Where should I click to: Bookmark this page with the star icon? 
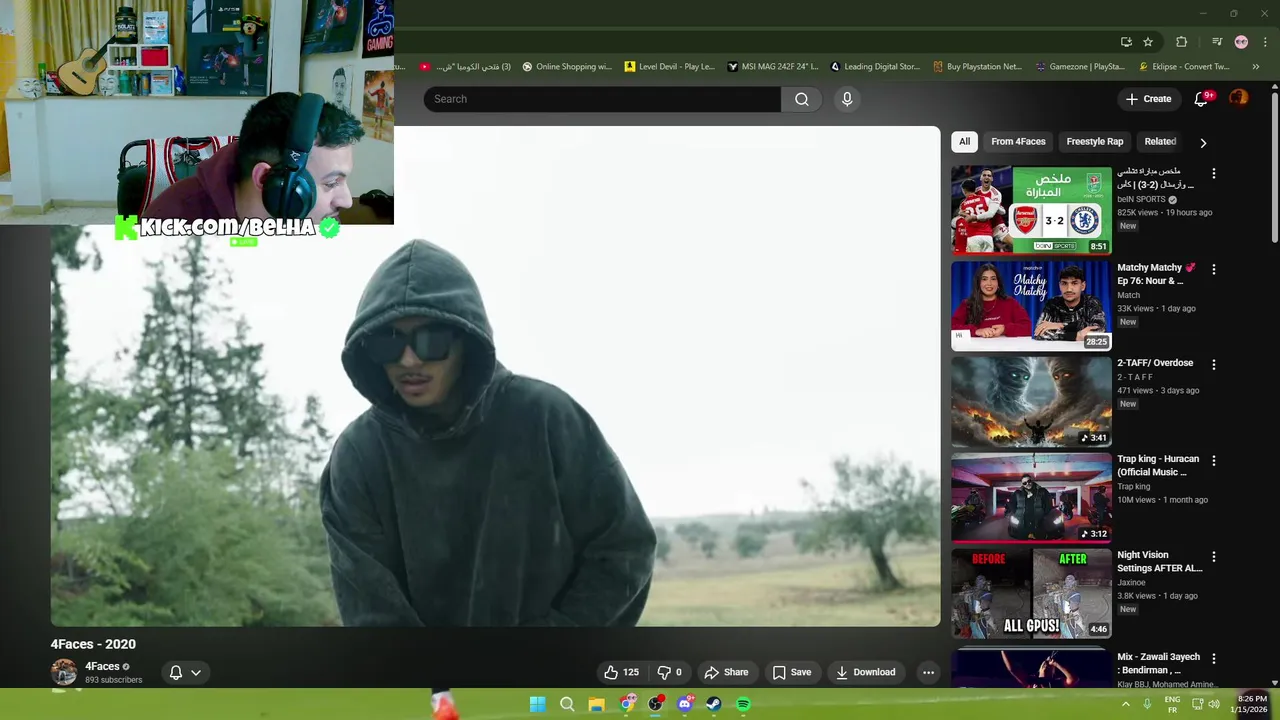pyautogui.click(x=1148, y=42)
